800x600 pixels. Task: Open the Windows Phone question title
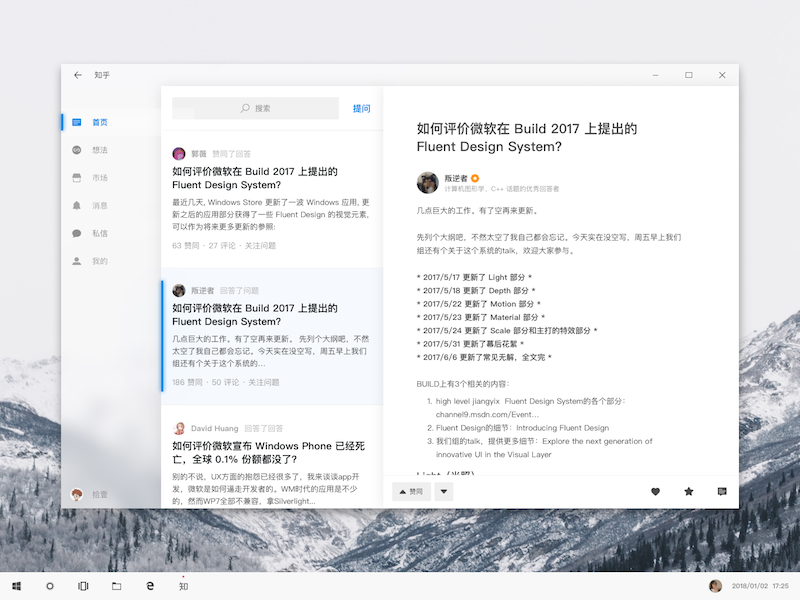click(x=268, y=453)
